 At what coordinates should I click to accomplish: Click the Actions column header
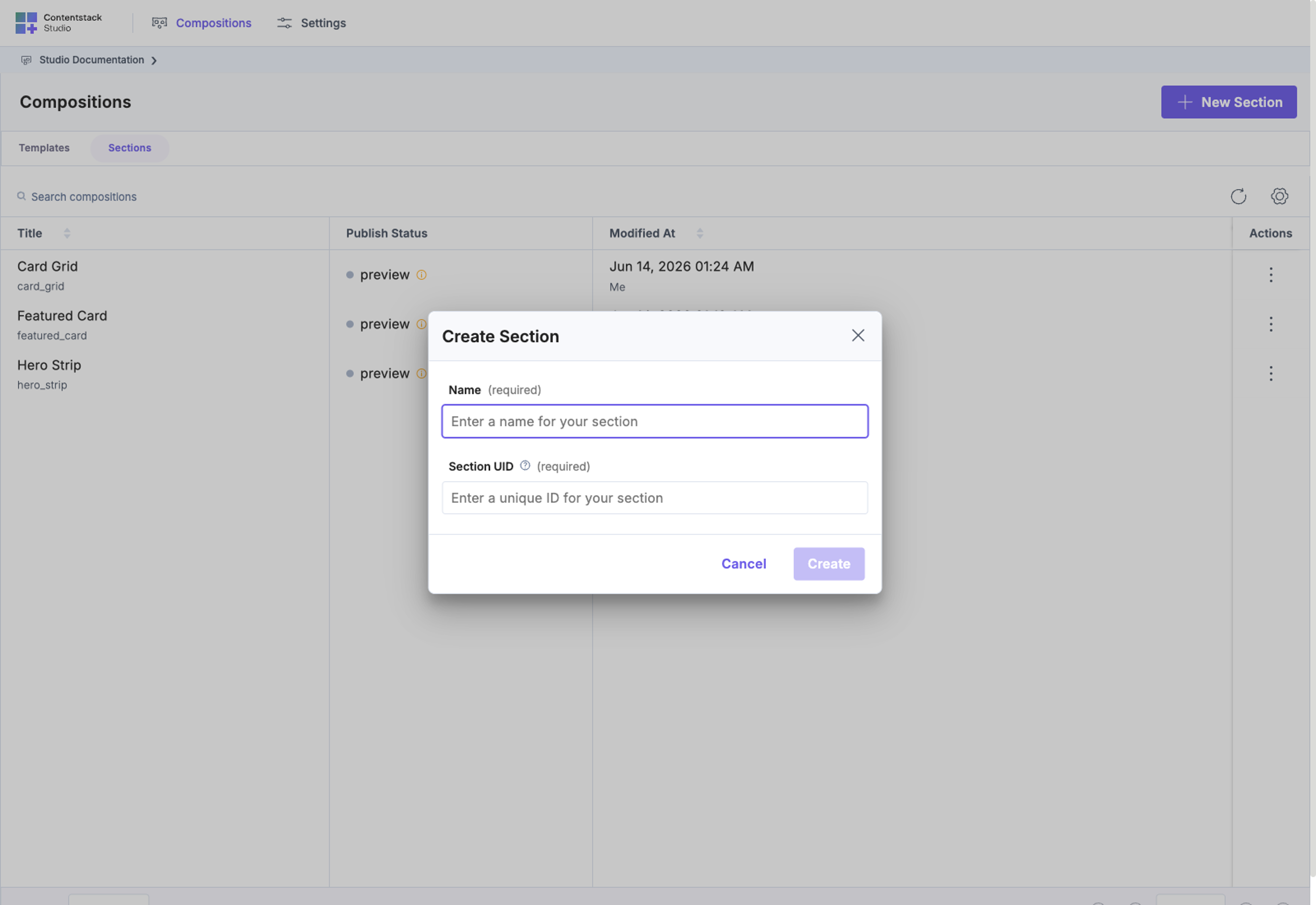[x=1270, y=233]
